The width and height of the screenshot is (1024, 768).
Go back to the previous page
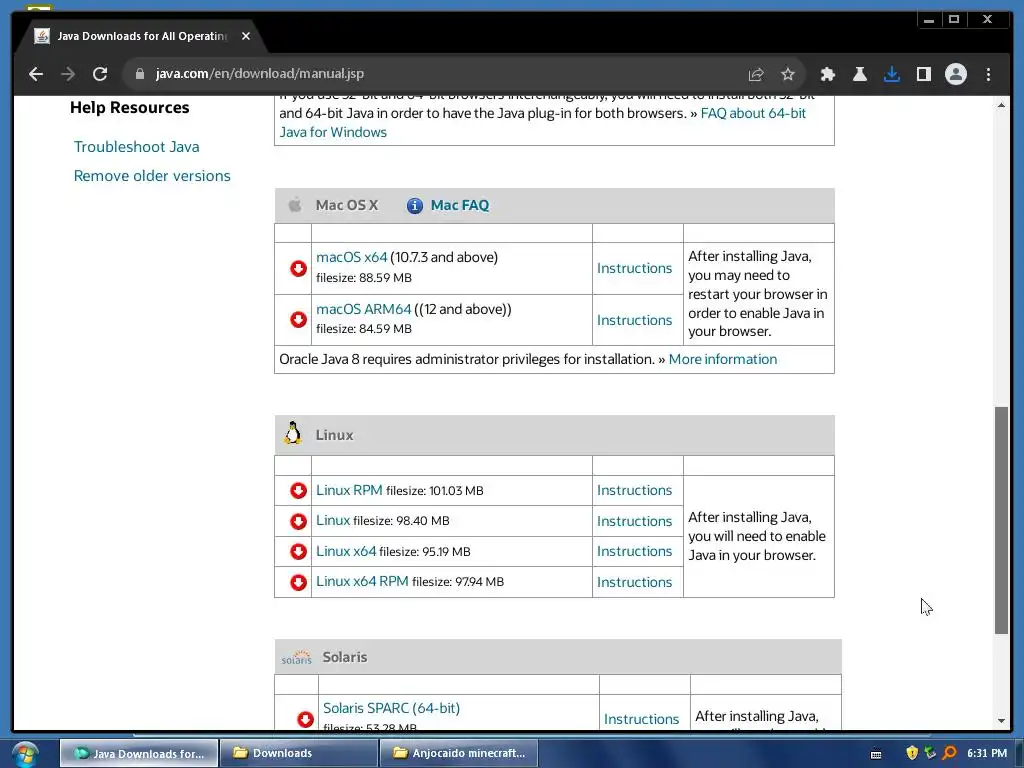[x=36, y=74]
